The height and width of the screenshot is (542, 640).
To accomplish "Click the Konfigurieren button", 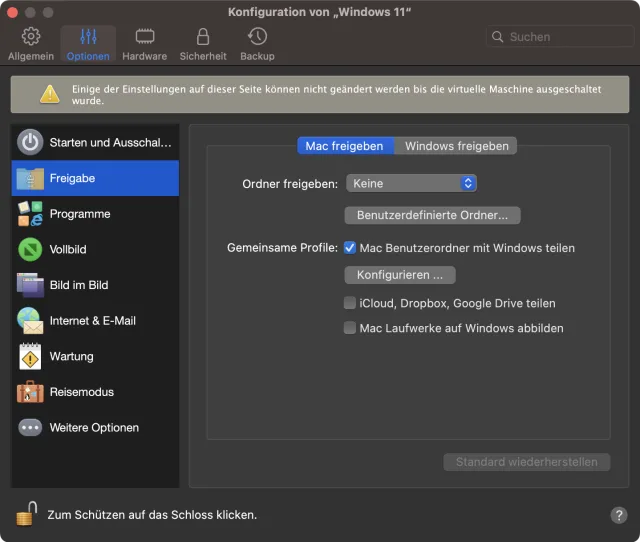I will coord(399,275).
